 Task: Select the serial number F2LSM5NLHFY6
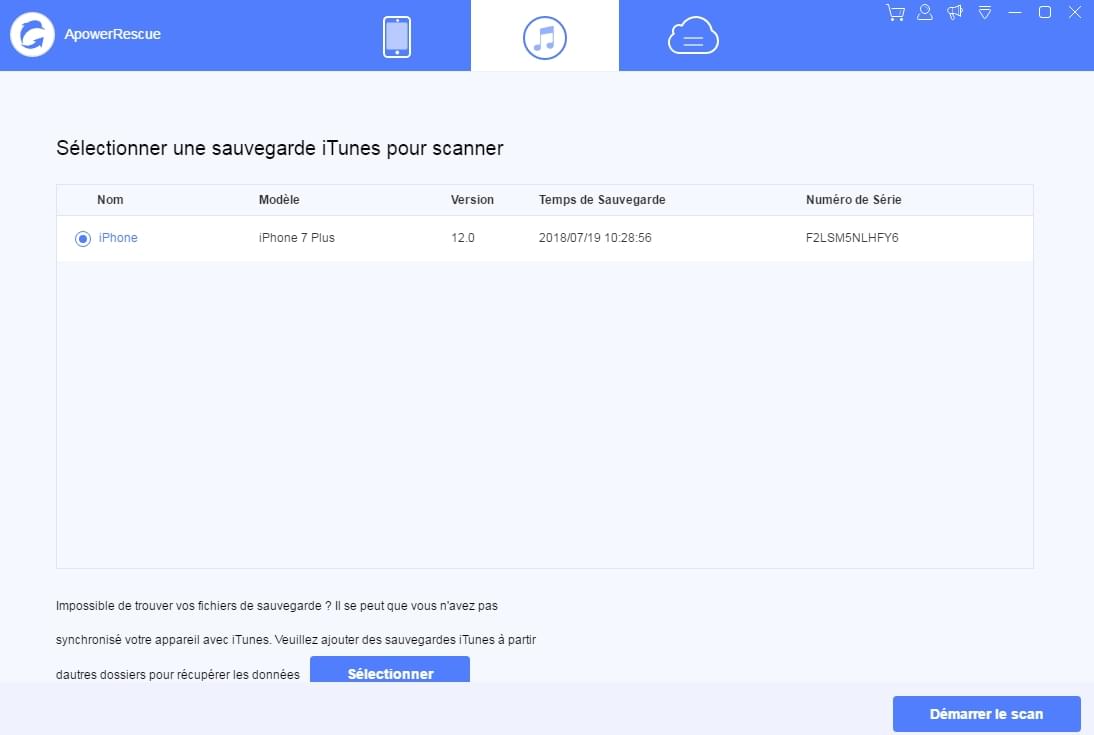pyautogui.click(x=854, y=237)
